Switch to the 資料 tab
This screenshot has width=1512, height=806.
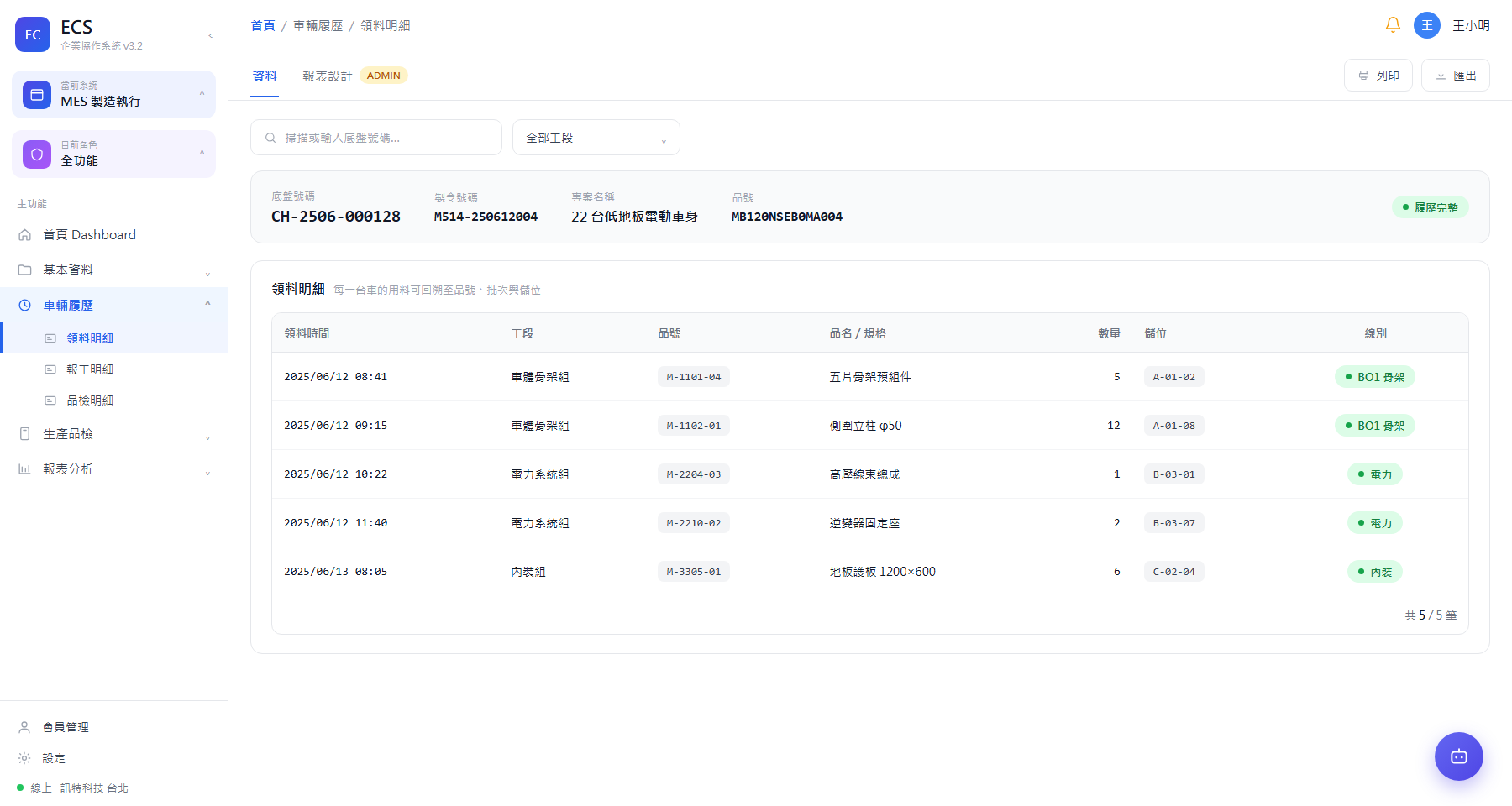pyautogui.click(x=265, y=76)
